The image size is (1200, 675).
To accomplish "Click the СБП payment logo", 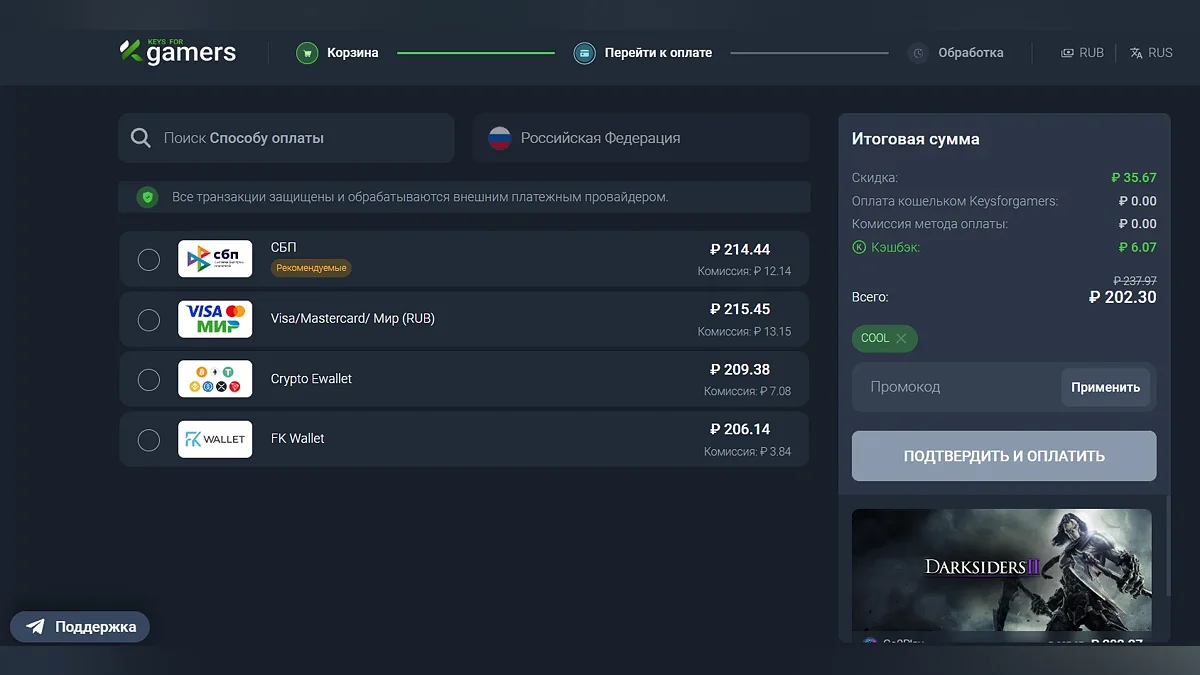I will point(215,259).
